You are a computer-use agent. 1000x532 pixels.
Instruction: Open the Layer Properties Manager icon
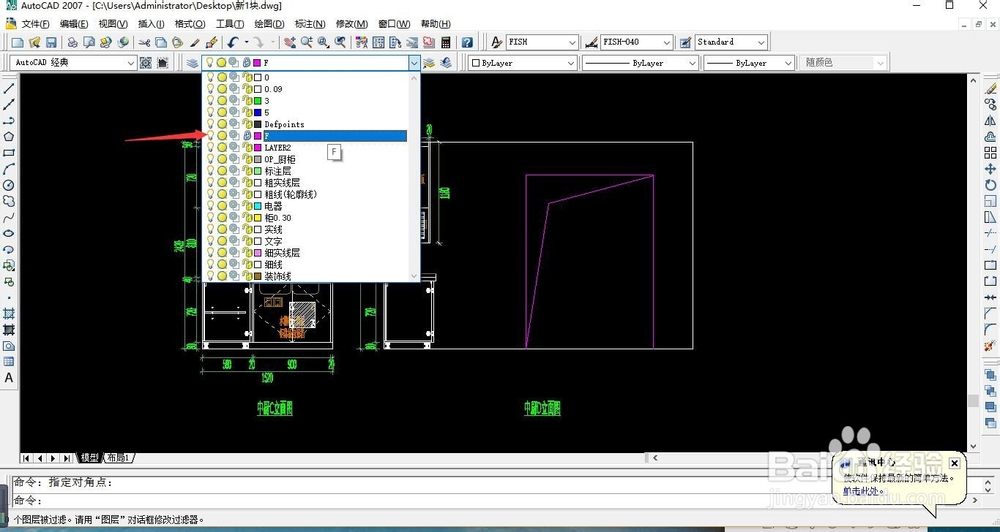click(x=192, y=63)
